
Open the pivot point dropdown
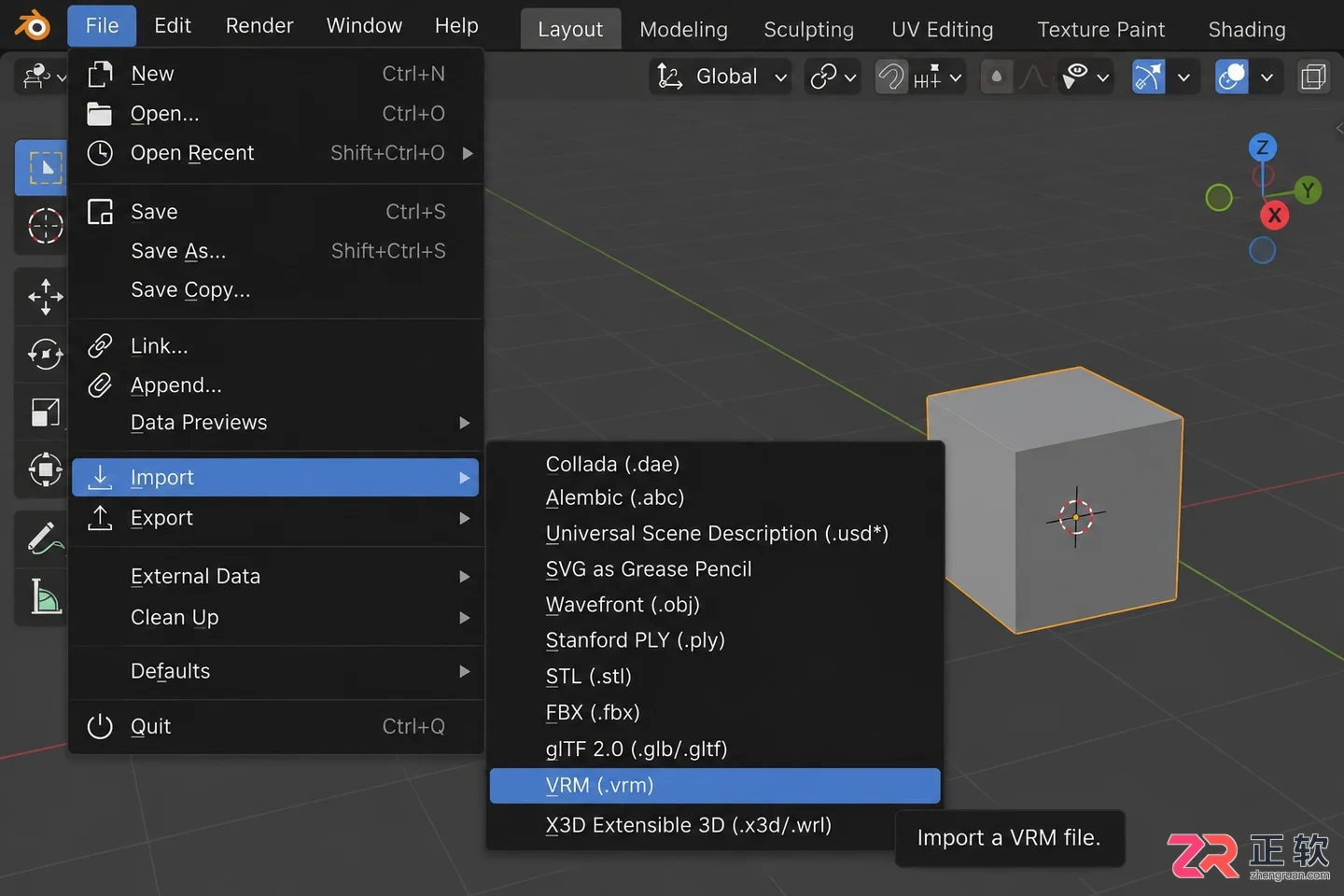click(833, 77)
